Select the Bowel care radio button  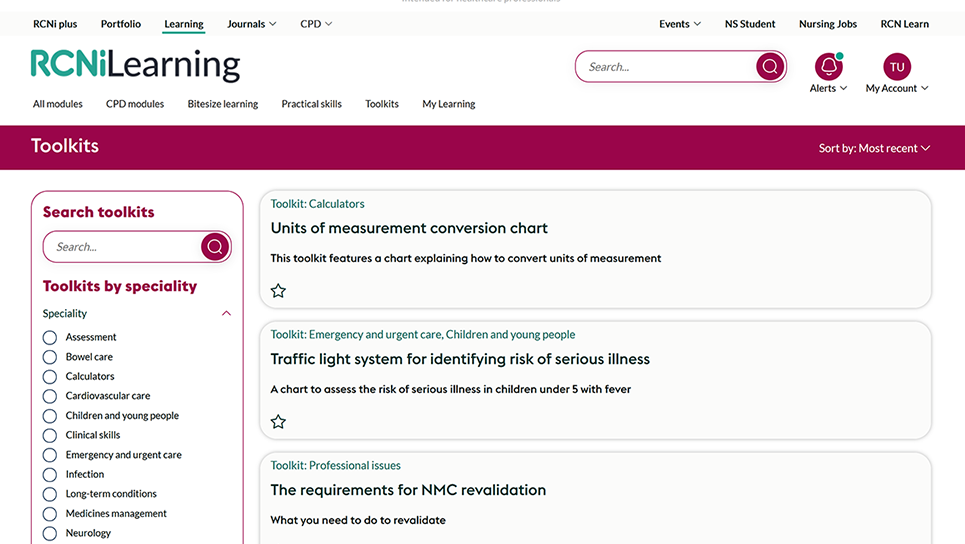click(x=50, y=357)
